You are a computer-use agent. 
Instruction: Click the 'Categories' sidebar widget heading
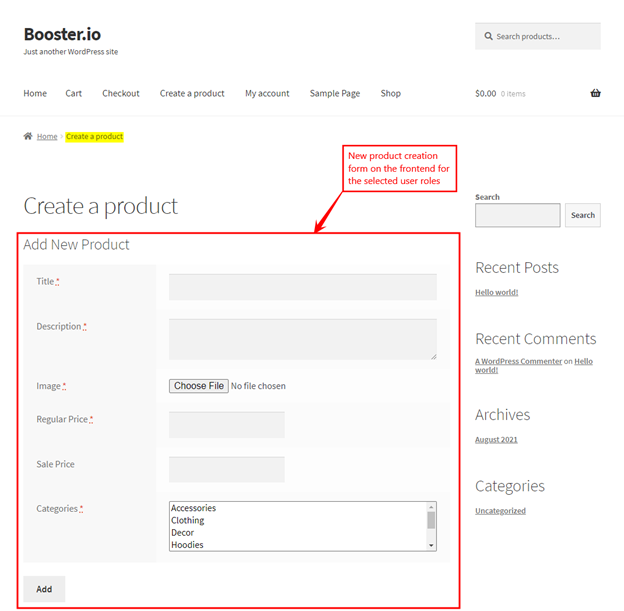point(510,486)
